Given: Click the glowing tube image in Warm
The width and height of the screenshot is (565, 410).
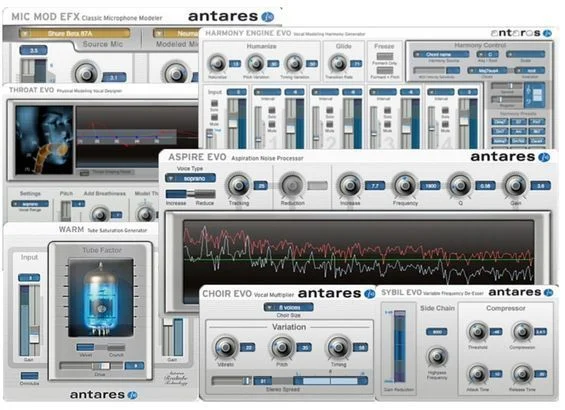Looking at the screenshot, I should pos(101,298).
